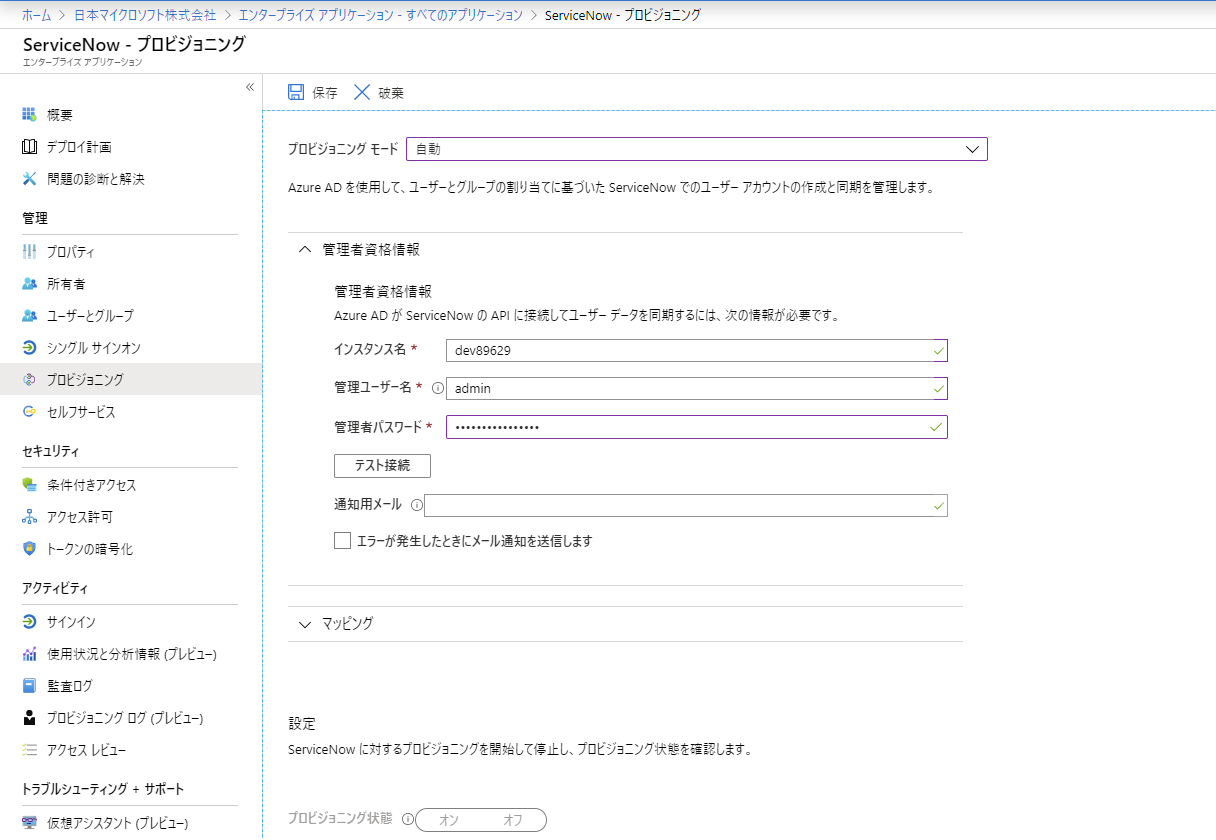Viewport: 1216px width, 840px height.
Task: Collapse the 管理者資格情報 section
Action: click(305, 250)
